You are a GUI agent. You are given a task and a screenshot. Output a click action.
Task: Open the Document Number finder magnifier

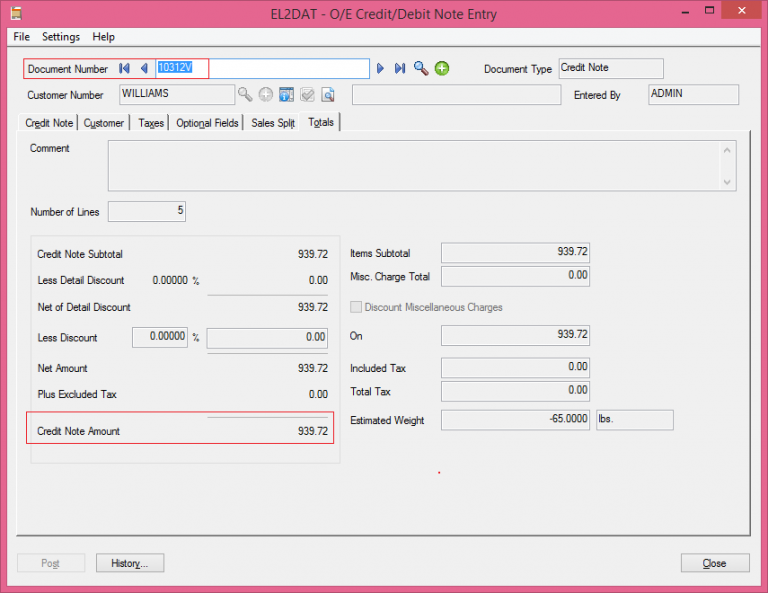point(421,68)
